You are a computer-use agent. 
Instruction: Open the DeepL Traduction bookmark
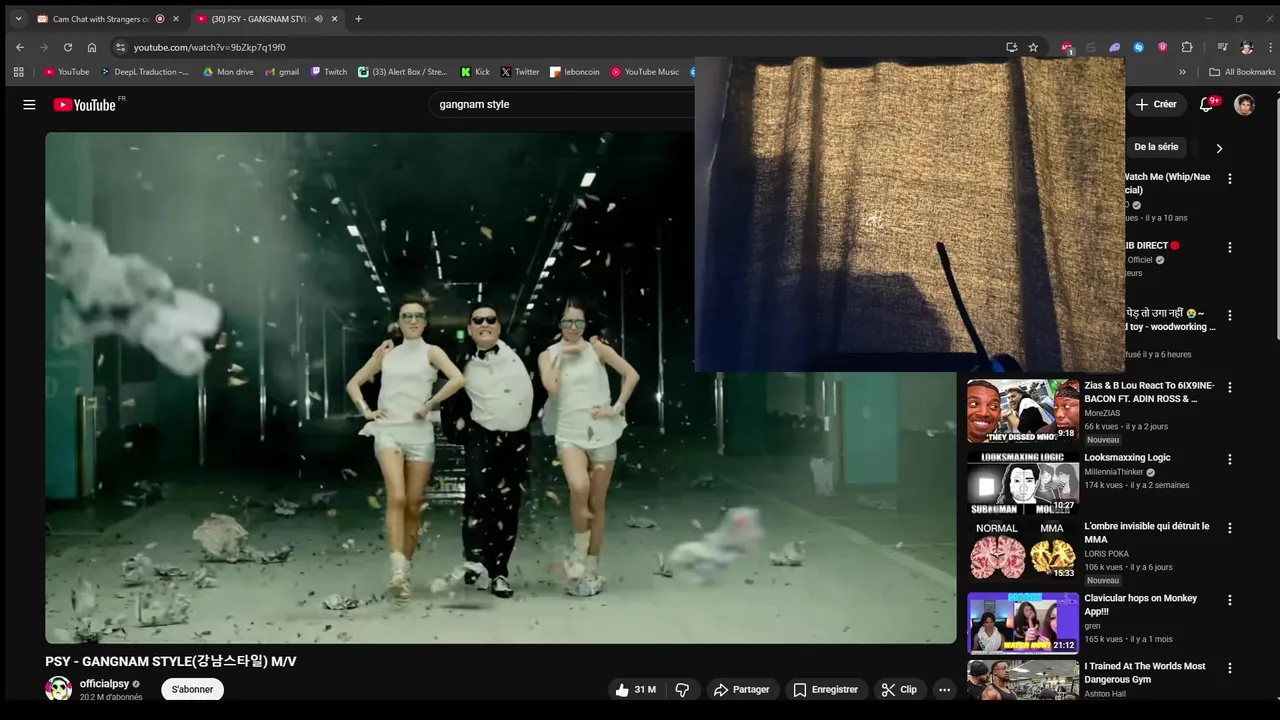(144, 72)
